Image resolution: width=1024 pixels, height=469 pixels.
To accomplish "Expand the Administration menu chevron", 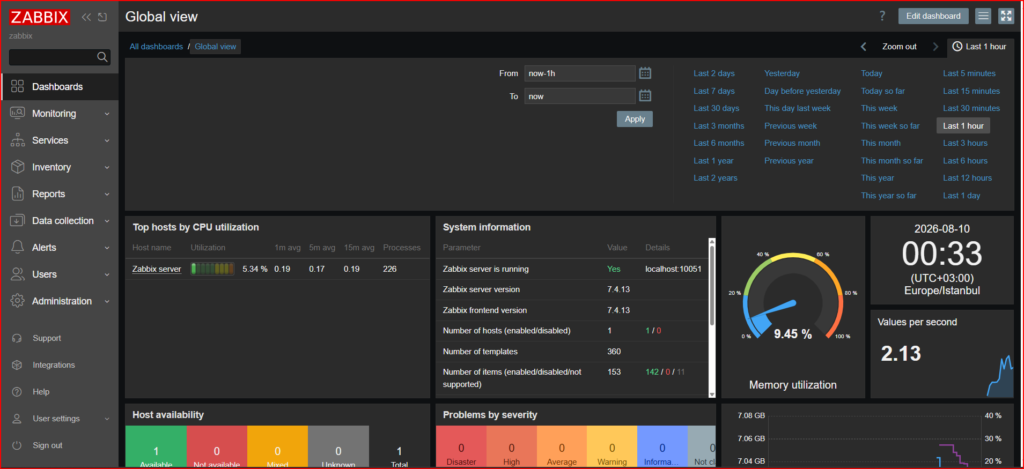I will (x=107, y=301).
